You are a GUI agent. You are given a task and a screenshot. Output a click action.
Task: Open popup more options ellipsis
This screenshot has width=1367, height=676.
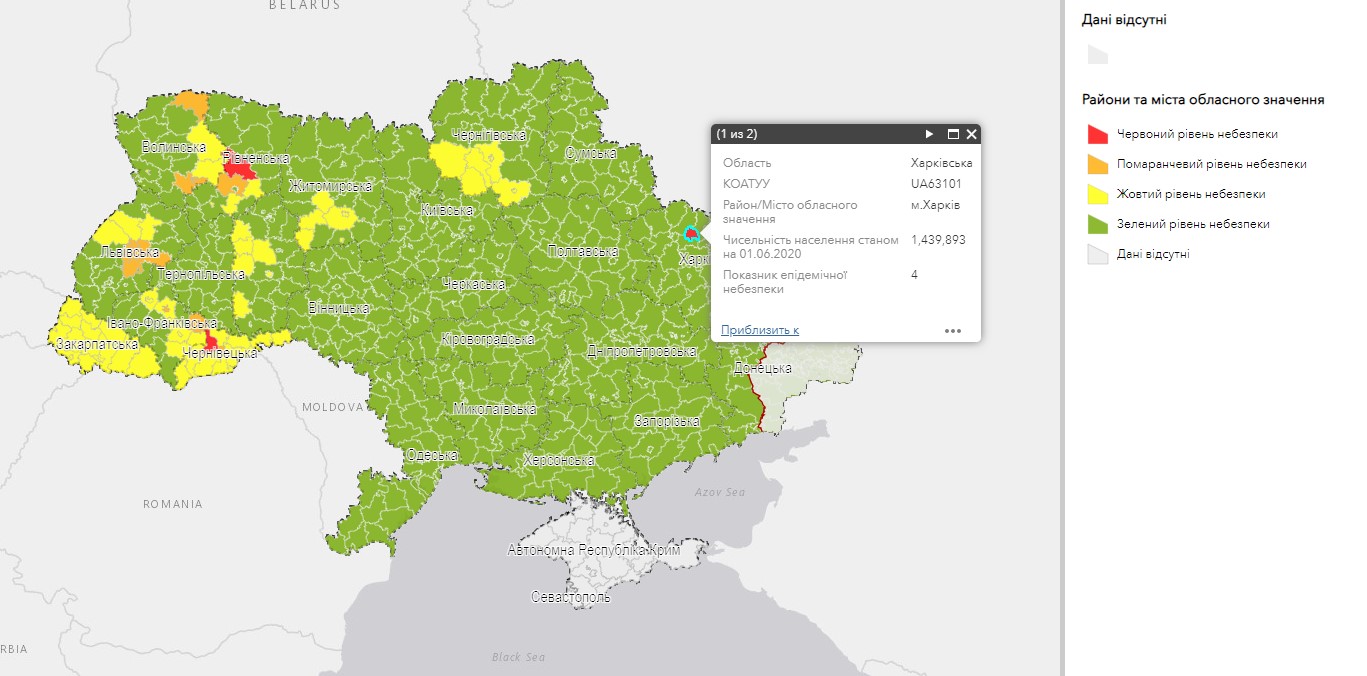[952, 330]
